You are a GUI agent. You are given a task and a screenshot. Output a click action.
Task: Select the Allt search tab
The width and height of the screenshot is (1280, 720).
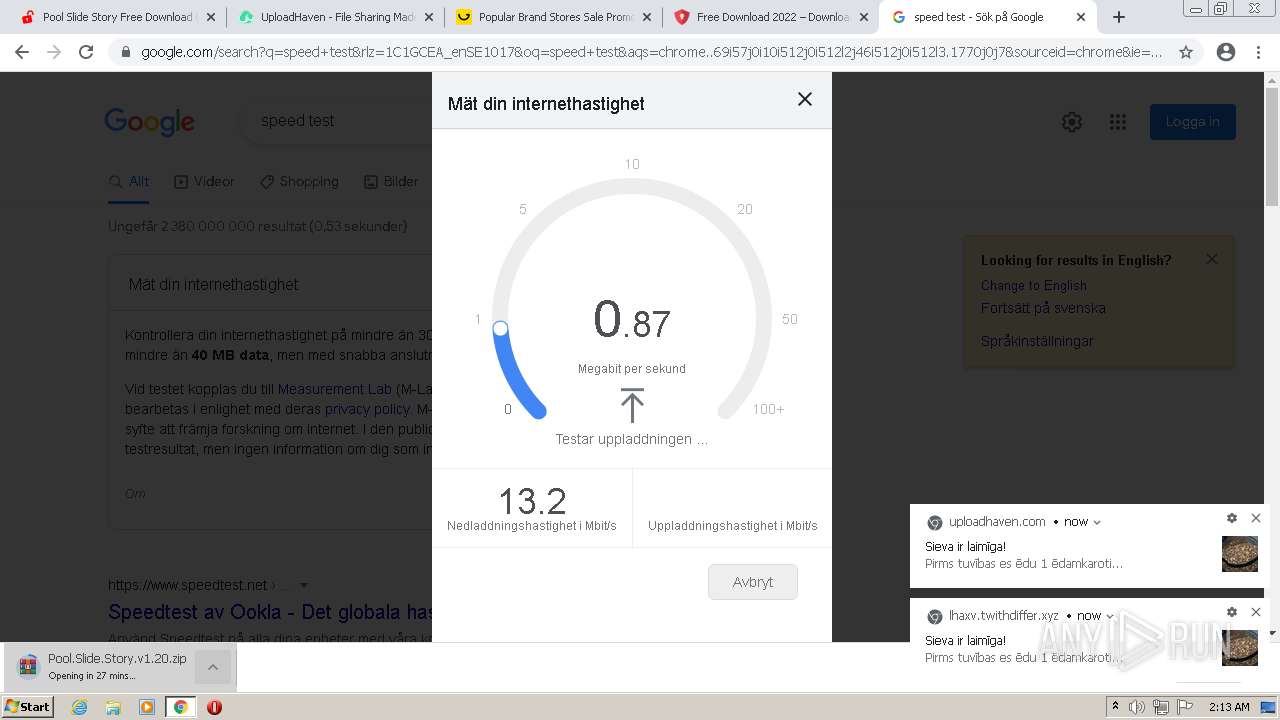point(129,181)
